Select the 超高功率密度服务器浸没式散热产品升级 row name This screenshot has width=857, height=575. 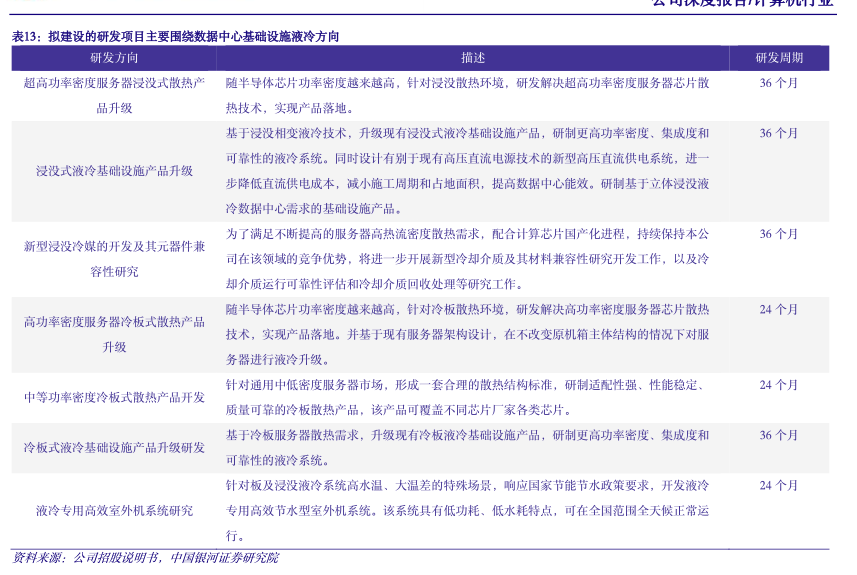(114, 95)
